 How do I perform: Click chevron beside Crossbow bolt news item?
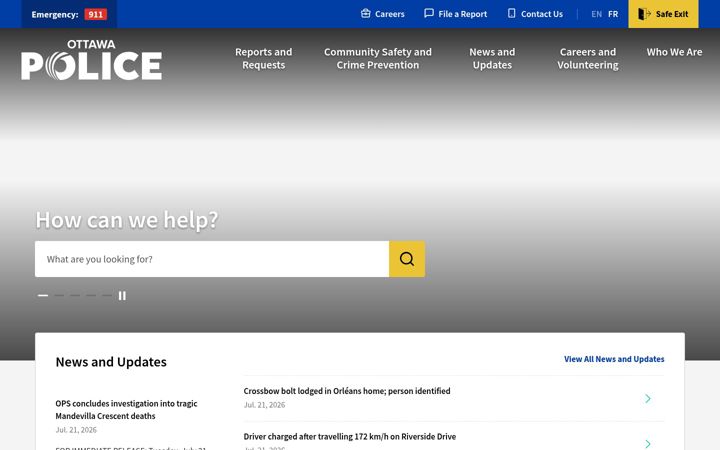coord(647,399)
